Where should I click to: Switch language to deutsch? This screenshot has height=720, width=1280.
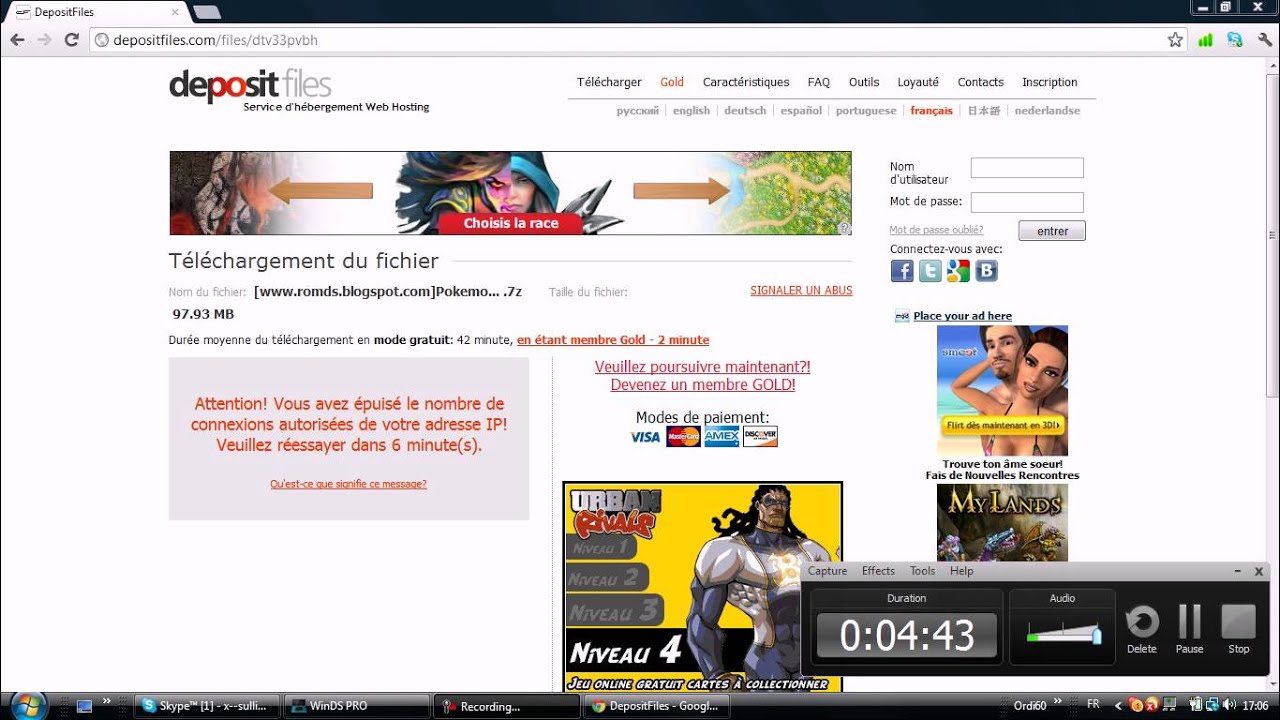click(745, 111)
